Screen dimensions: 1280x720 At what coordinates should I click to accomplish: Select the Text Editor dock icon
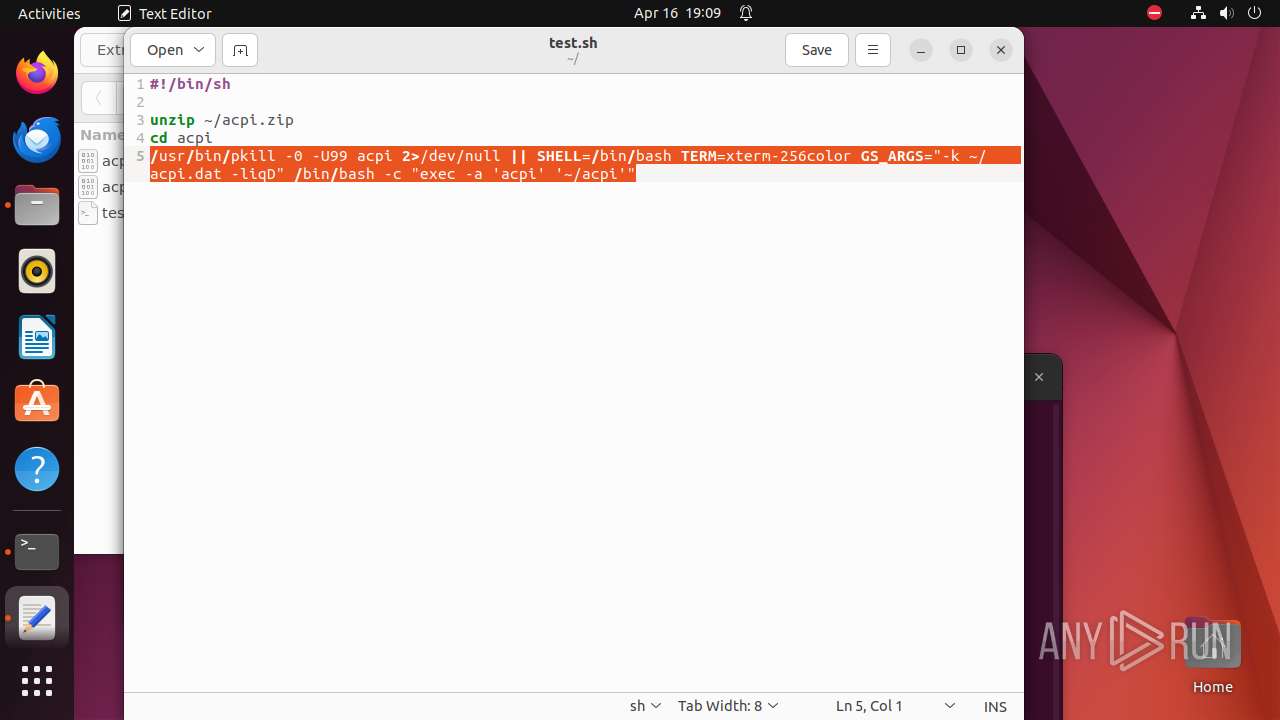[37, 617]
